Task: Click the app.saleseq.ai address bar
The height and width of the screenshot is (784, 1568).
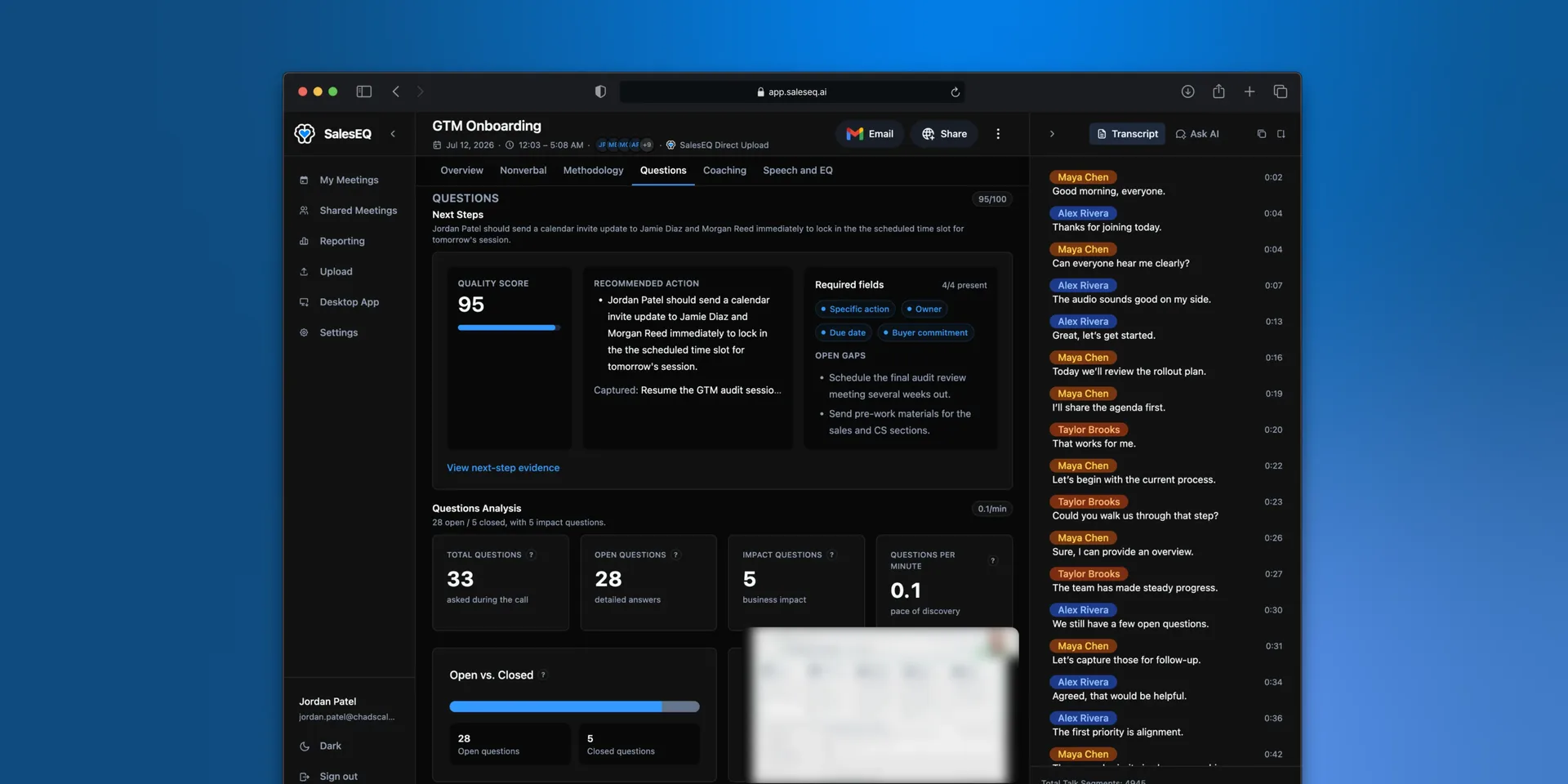Action: (791, 92)
